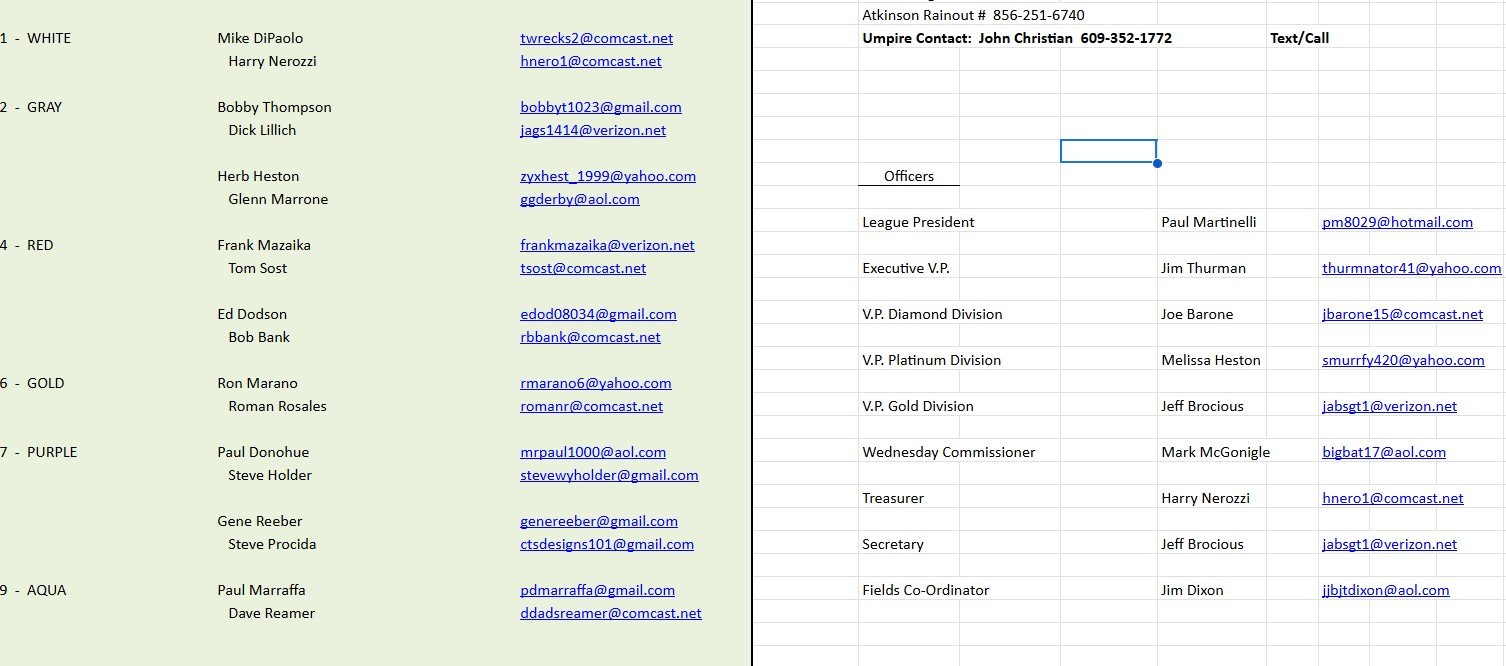Click ctsdesigns101@gmail.com link
The width and height of the screenshot is (1506, 666).
pos(607,544)
